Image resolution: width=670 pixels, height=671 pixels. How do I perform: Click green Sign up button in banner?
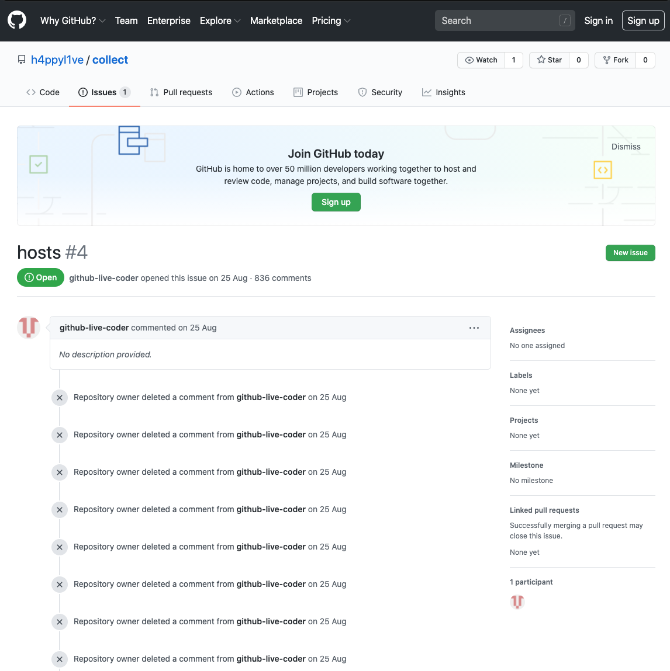[x=336, y=202]
